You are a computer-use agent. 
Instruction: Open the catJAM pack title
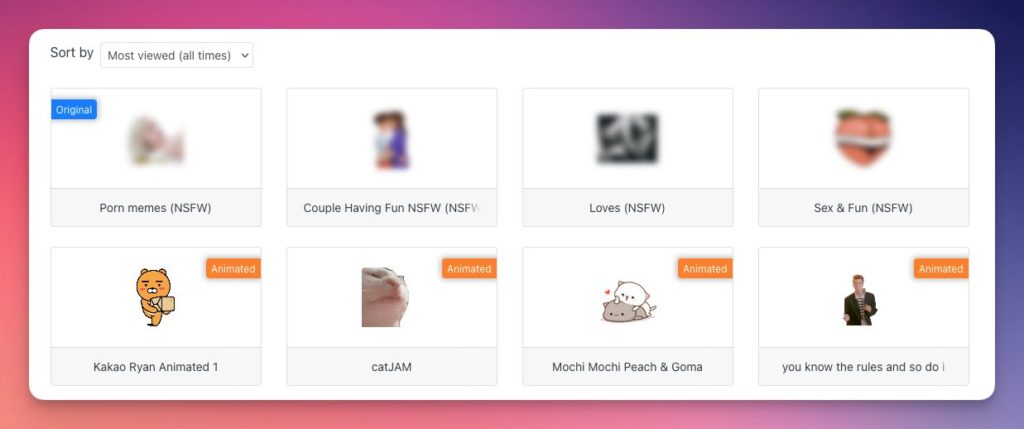click(391, 367)
